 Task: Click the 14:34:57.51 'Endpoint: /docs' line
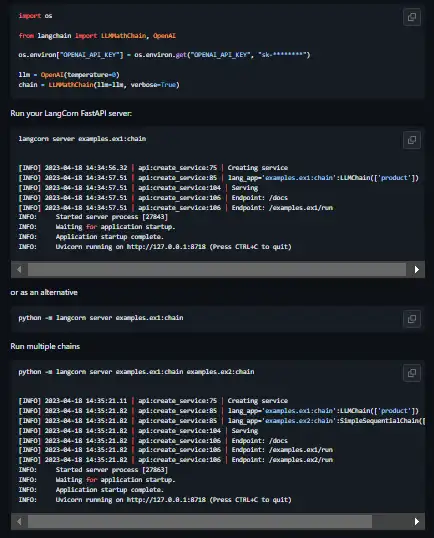click(153, 198)
